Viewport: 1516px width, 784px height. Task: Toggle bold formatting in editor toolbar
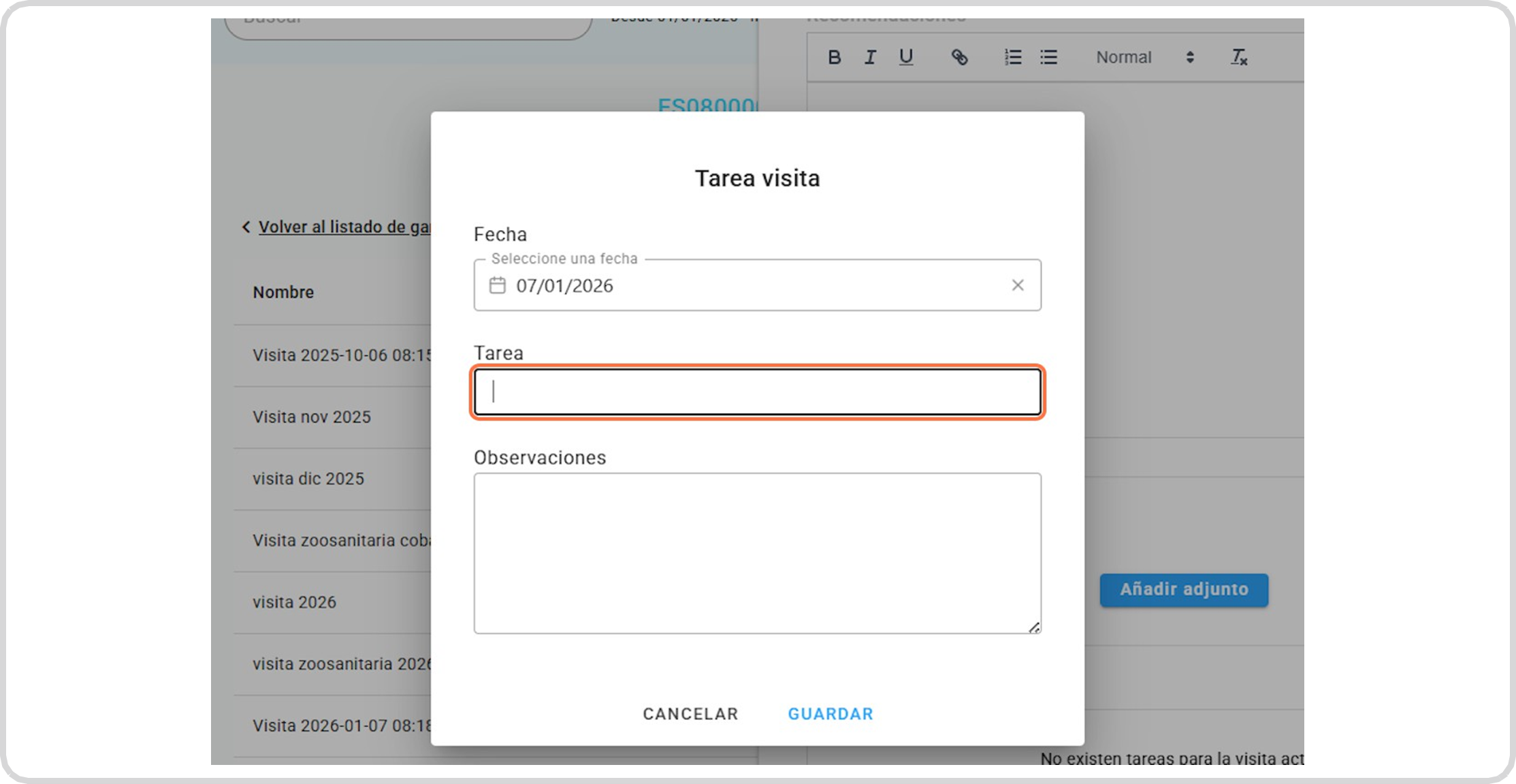click(x=834, y=58)
